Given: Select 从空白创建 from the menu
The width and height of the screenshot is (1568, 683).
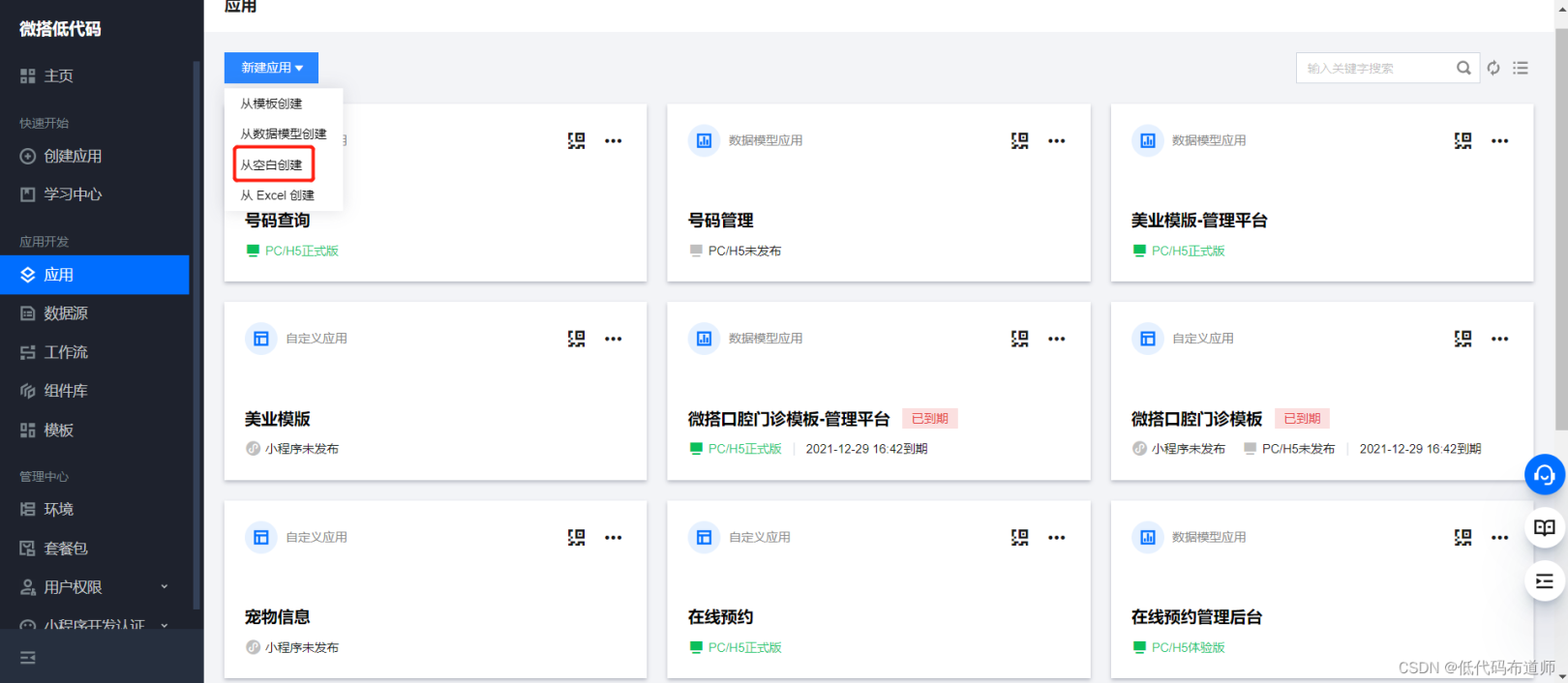Looking at the screenshot, I should coord(272,165).
